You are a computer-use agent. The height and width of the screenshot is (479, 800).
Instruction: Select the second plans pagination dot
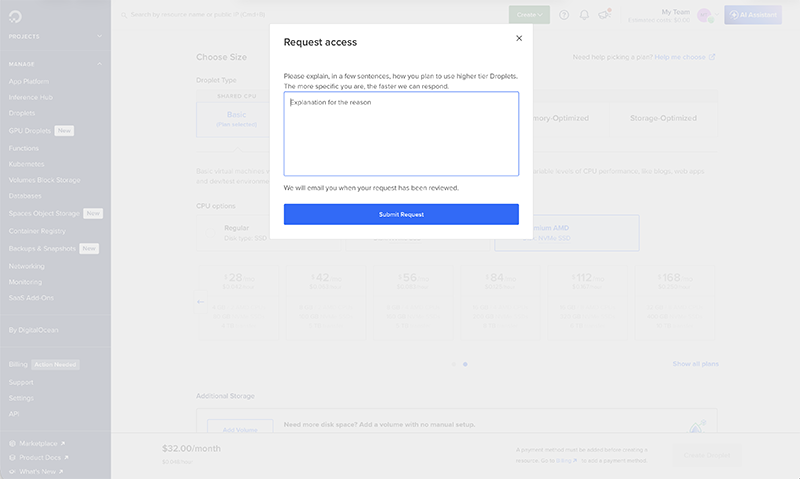(x=465, y=364)
